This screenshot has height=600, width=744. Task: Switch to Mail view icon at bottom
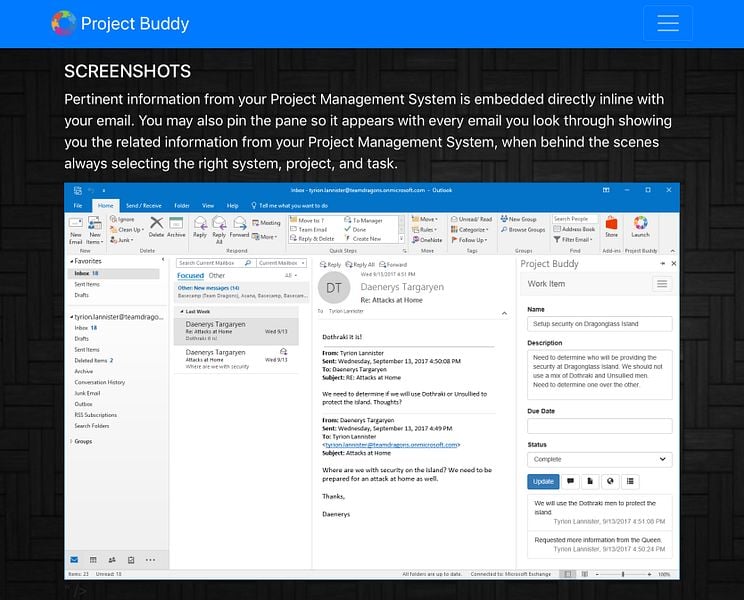74,560
